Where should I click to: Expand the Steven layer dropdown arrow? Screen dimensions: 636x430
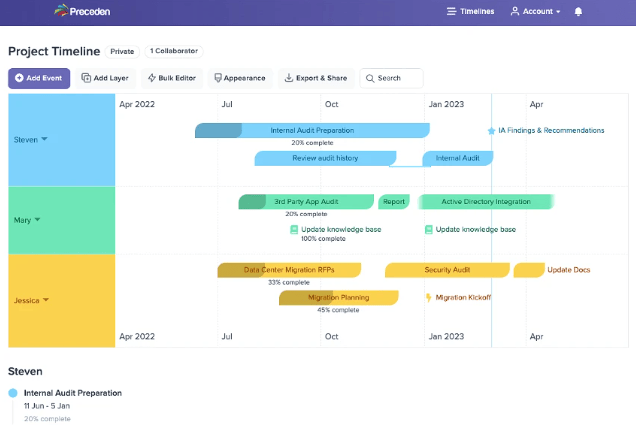(44, 140)
